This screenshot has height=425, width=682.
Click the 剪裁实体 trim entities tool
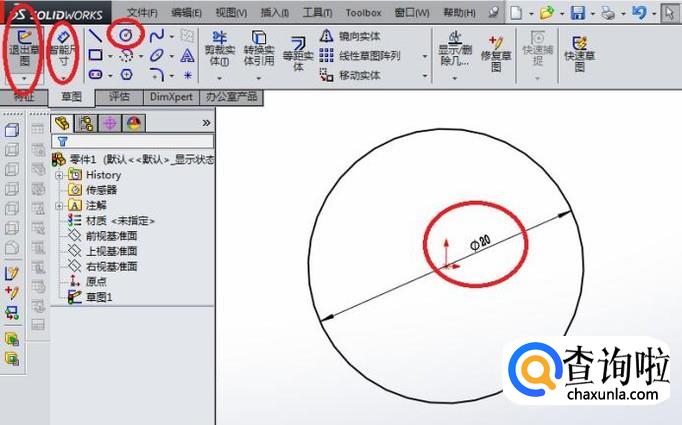(x=220, y=48)
